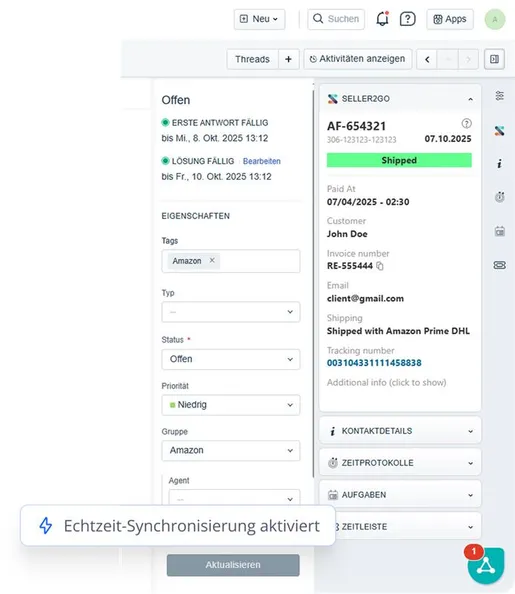
Task: Open the Status dropdown showing Offen
Action: (x=231, y=359)
